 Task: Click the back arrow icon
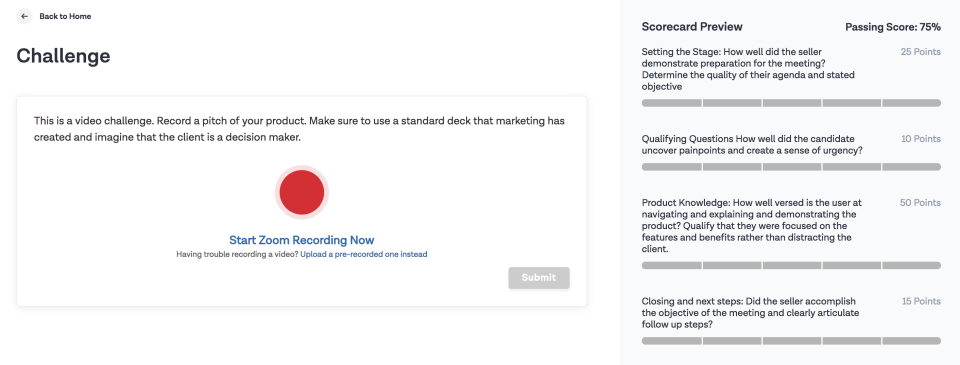pyautogui.click(x=24, y=17)
